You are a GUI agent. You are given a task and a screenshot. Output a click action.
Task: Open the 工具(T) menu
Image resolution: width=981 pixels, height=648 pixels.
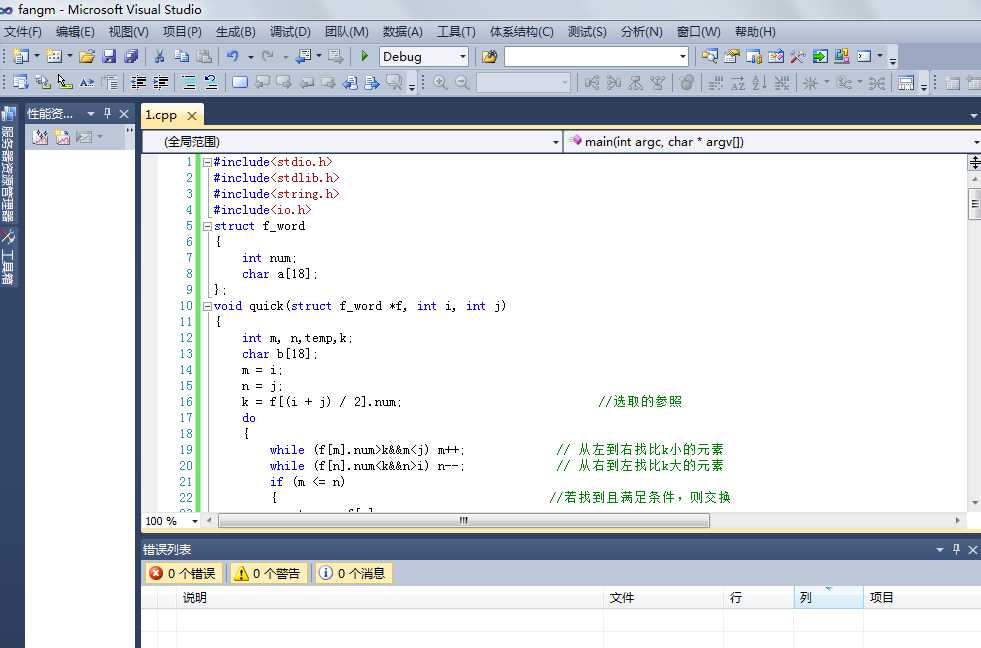(x=456, y=32)
